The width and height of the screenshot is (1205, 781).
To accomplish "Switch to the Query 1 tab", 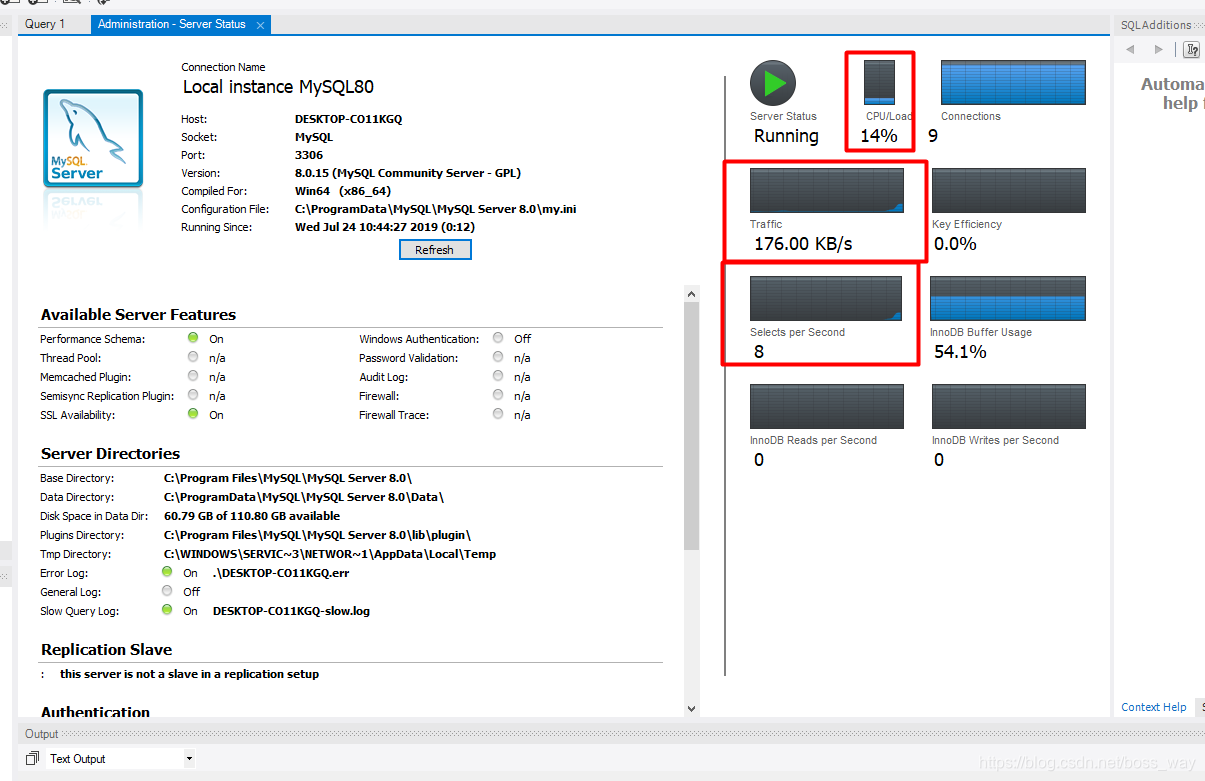I will pyautogui.click(x=45, y=24).
